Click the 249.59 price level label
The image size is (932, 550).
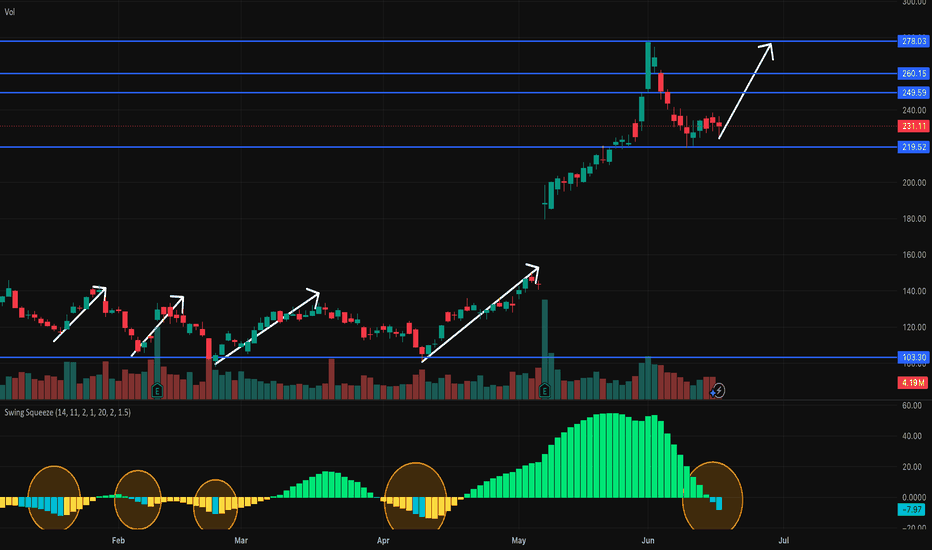coord(914,93)
